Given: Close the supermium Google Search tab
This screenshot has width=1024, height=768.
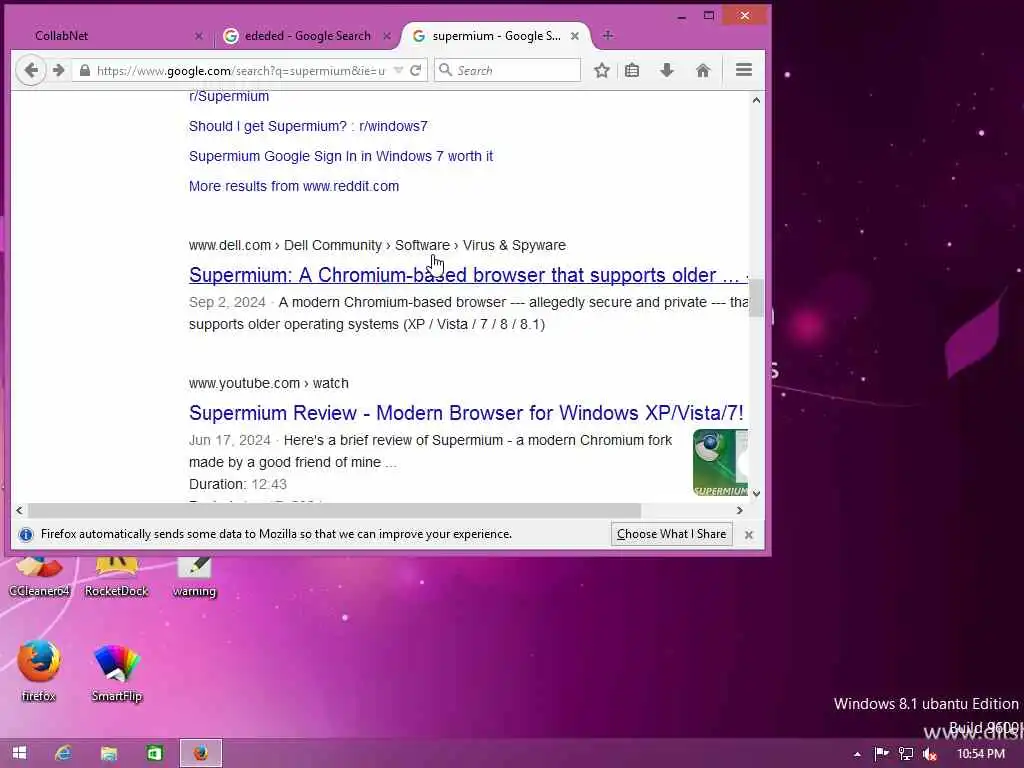Looking at the screenshot, I should pos(575,37).
